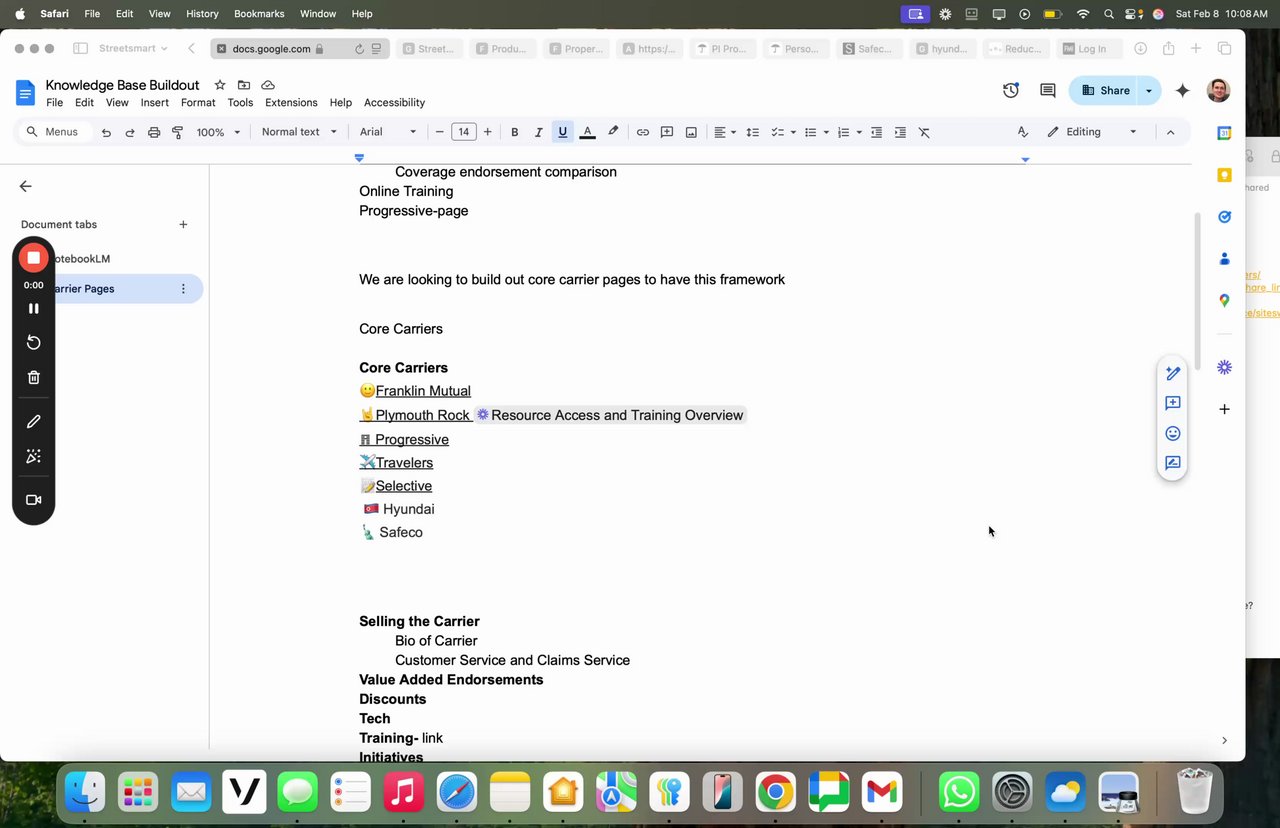Open the Arial font dropdown

[388, 132]
